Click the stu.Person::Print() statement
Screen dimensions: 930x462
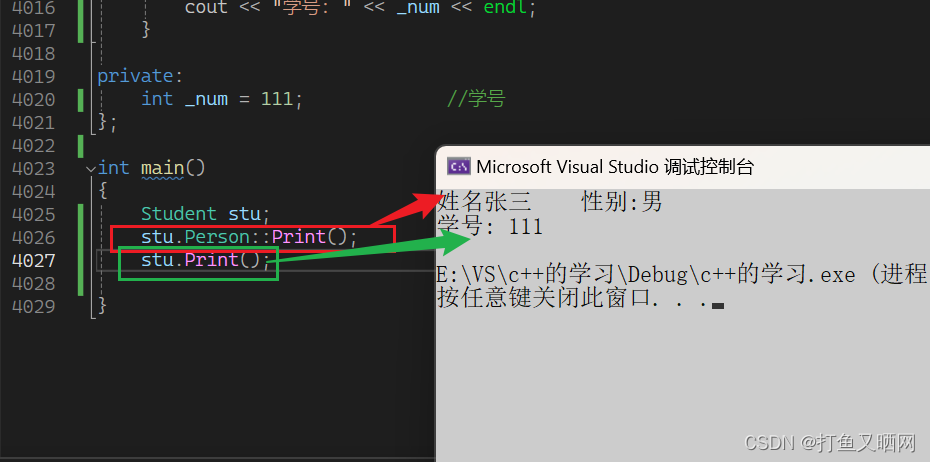(x=249, y=238)
